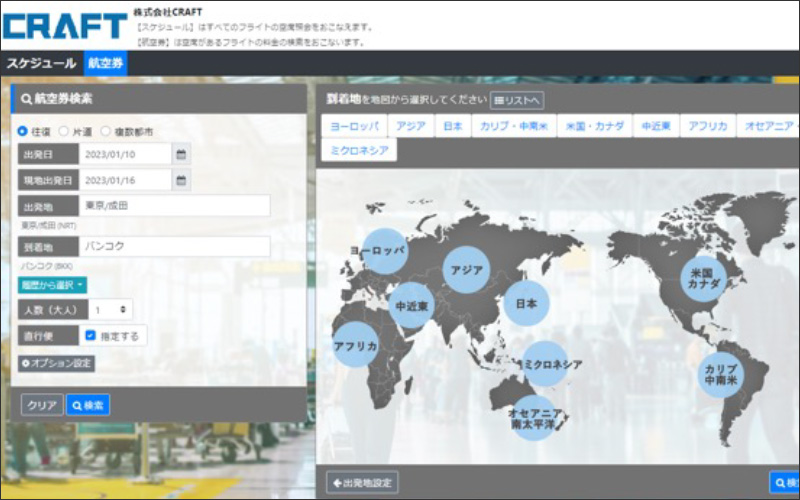Open the アジア region tab

click(411, 126)
